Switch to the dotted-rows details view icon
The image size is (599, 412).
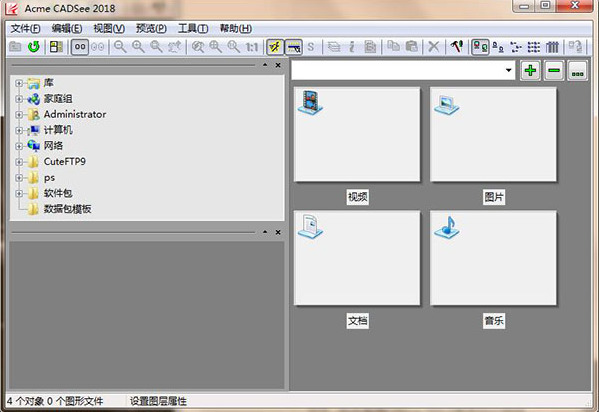(534, 47)
